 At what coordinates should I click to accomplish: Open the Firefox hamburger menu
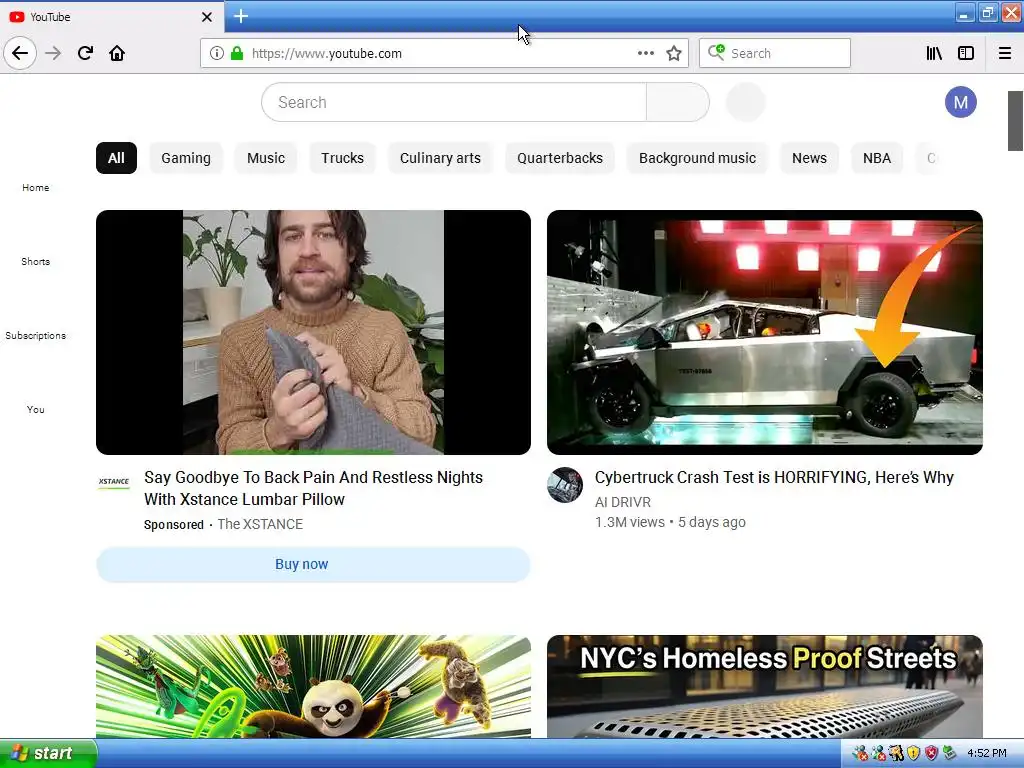[x=1005, y=53]
